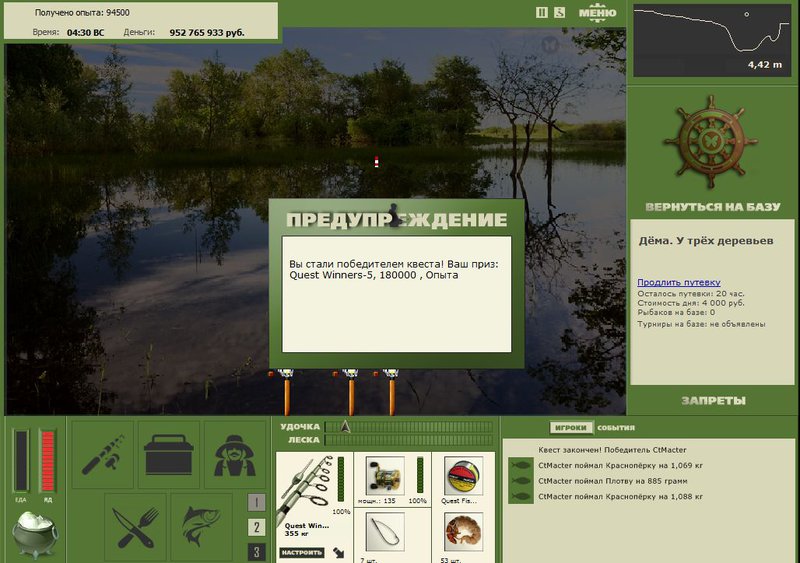Click the fish icon beside the 1,069 кг event
The height and width of the screenshot is (563, 800).
[520, 465]
